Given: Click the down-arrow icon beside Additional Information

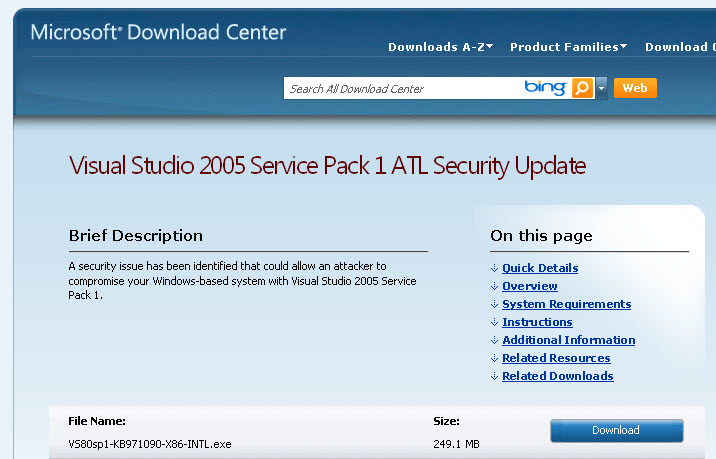Looking at the screenshot, I should click(x=494, y=340).
